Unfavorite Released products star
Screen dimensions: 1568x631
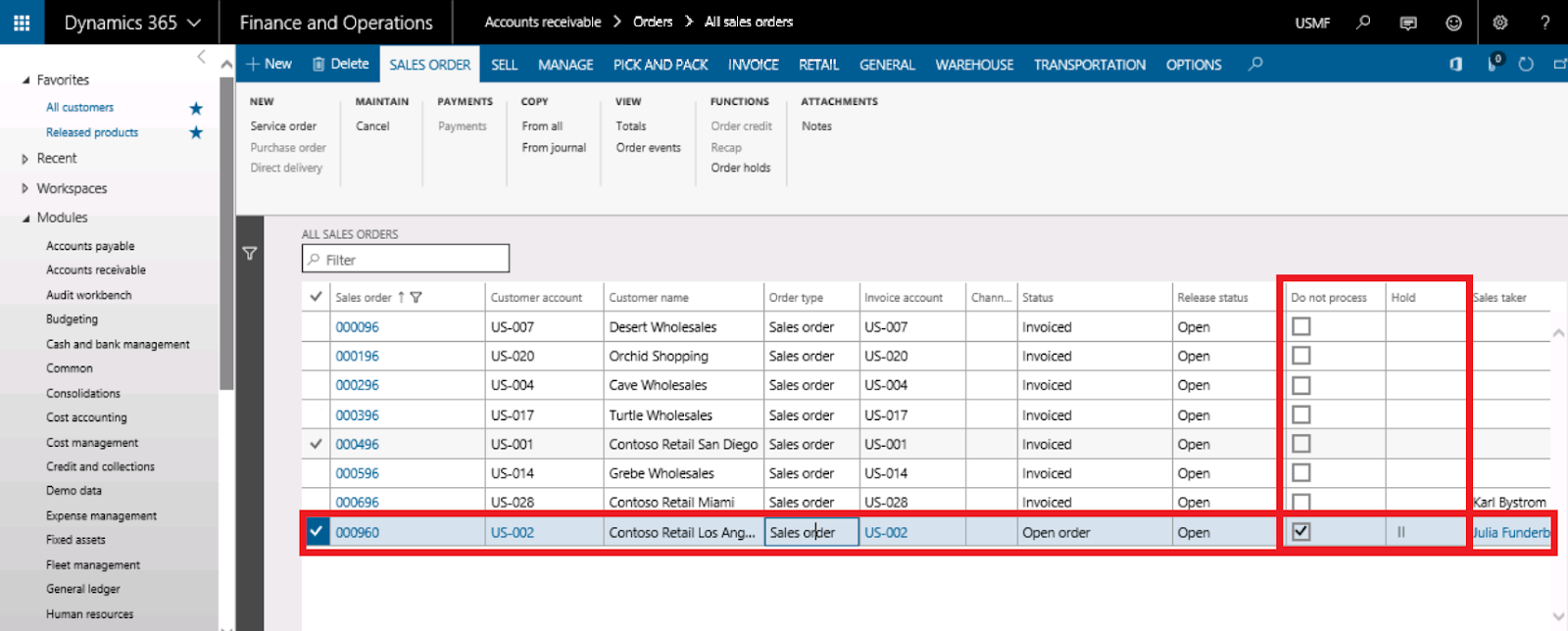click(x=196, y=132)
